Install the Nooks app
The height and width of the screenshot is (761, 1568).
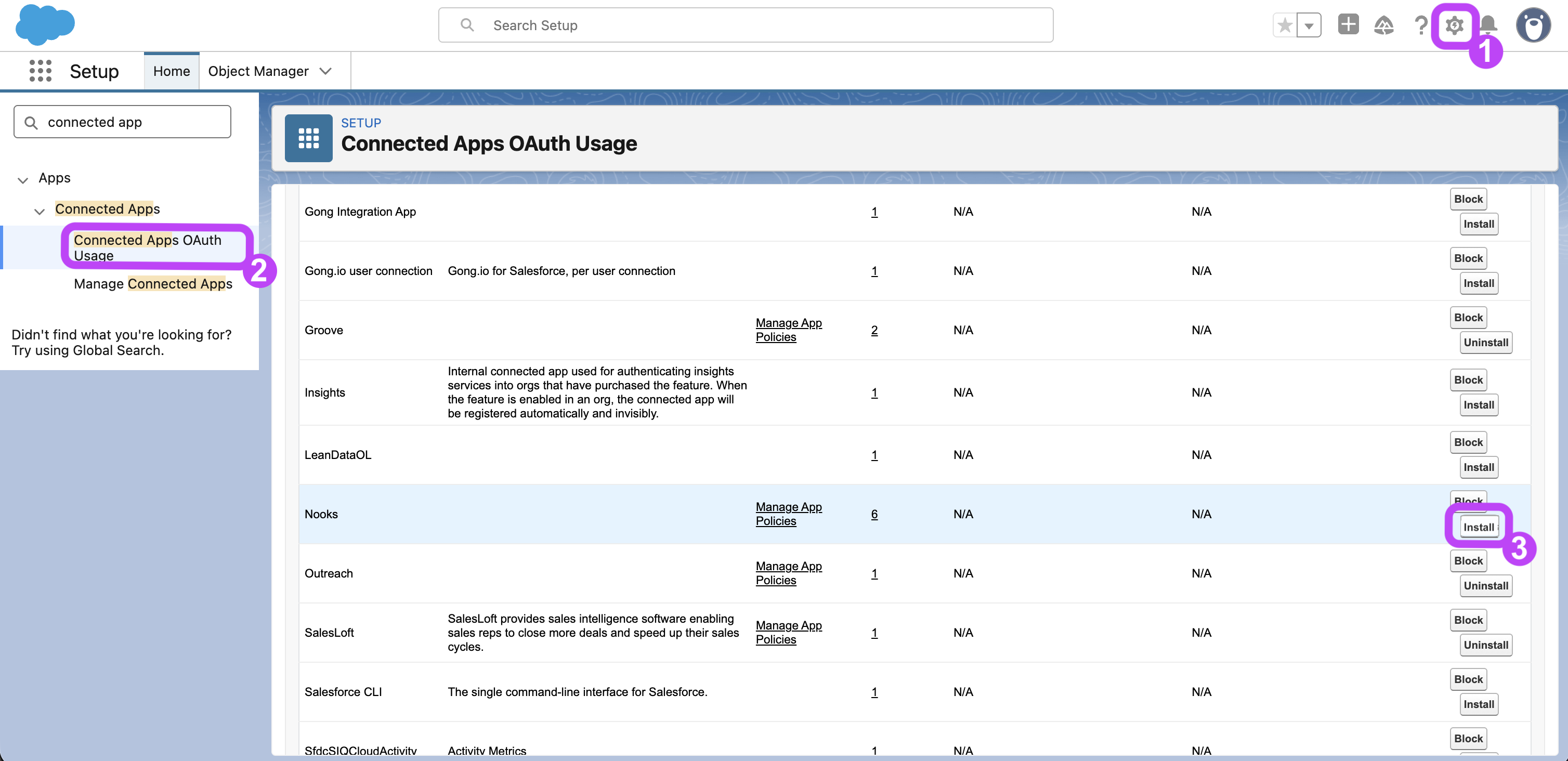tap(1479, 527)
